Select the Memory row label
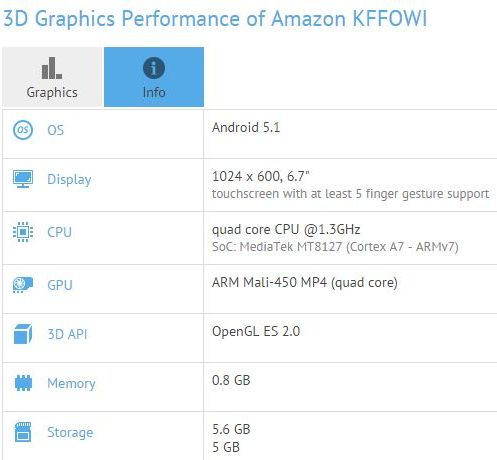Image resolution: width=497 pixels, height=460 pixels. point(71,384)
